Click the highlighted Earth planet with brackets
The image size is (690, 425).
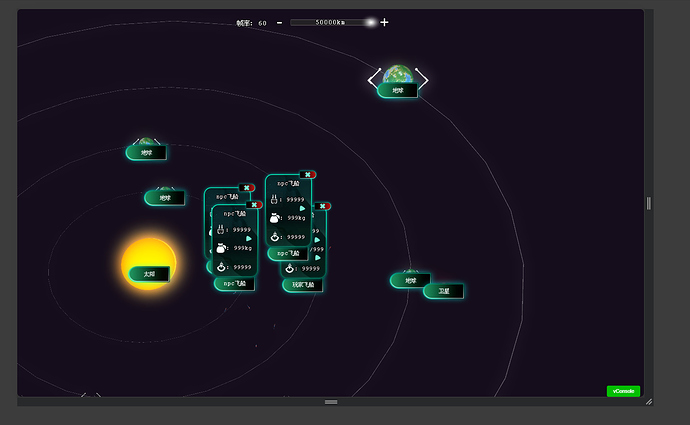pyautogui.click(x=398, y=74)
